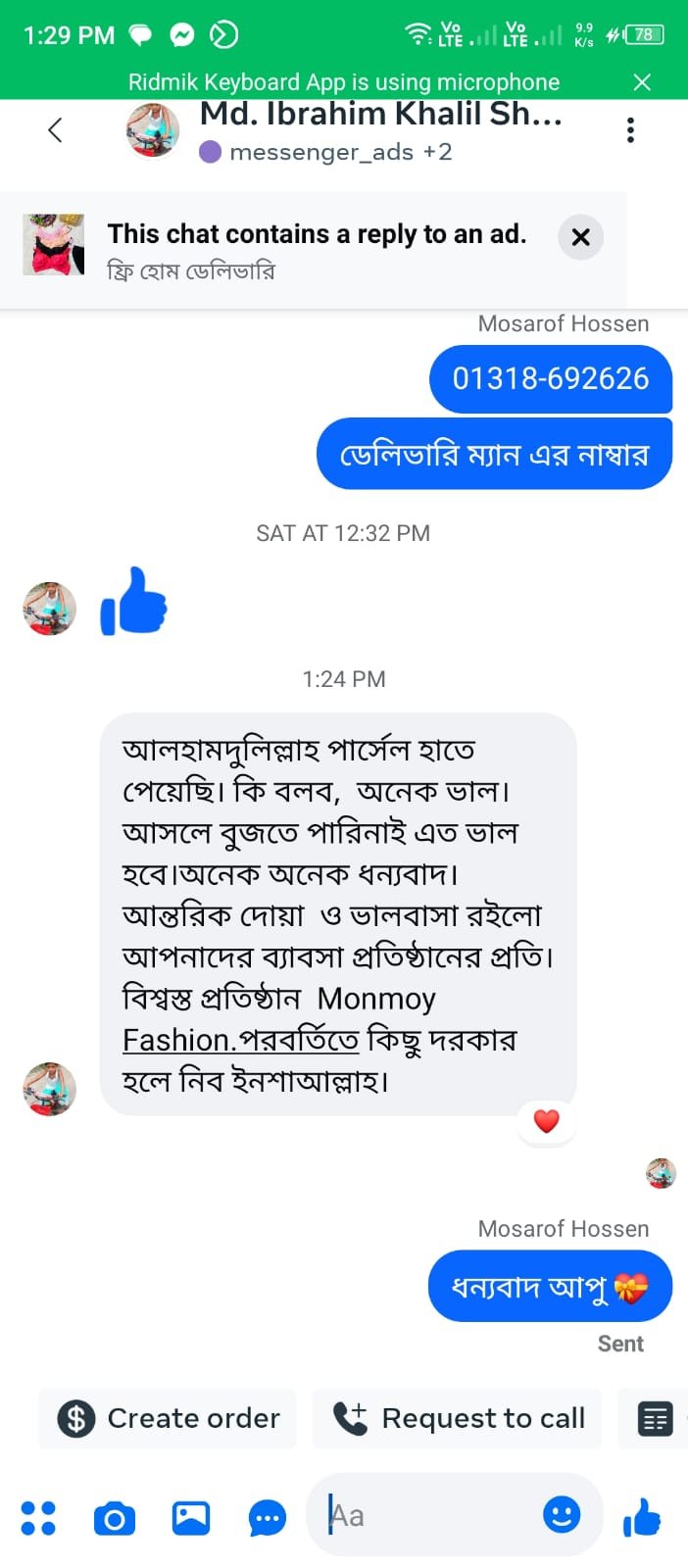Image resolution: width=688 pixels, height=1568 pixels.
Task: Open the camera to take a photo
Action: coord(115,1518)
